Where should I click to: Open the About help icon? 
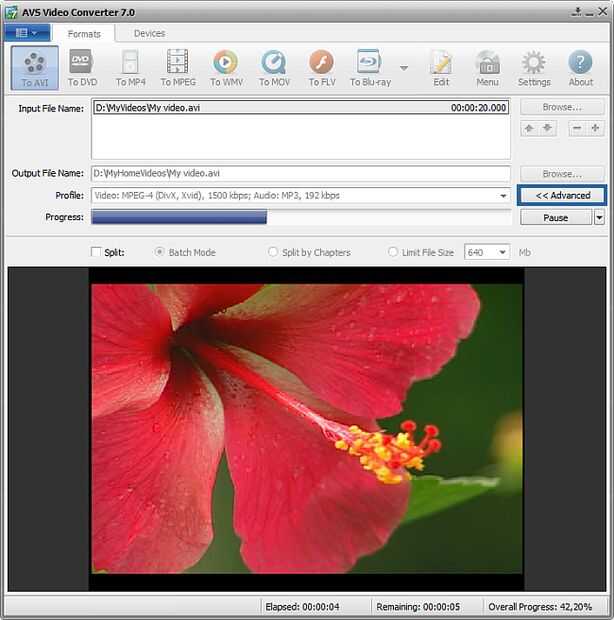coord(580,68)
